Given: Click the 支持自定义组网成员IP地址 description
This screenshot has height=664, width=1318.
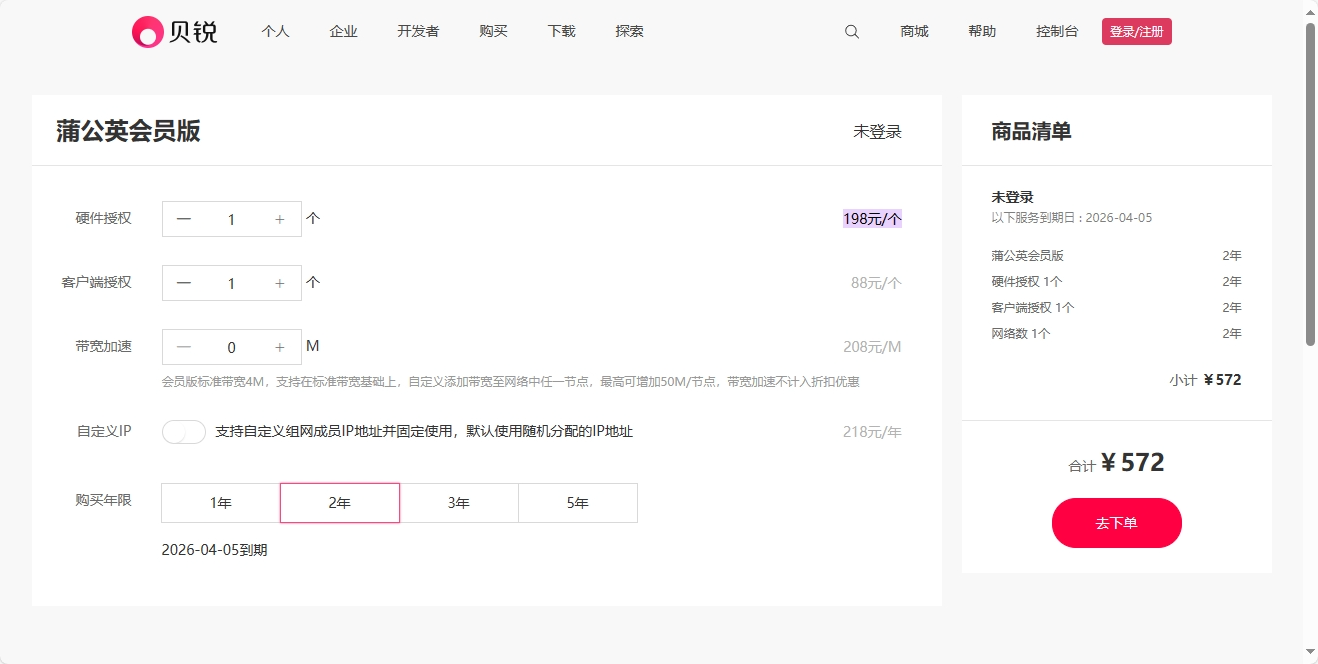Looking at the screenshot, I should 424,432.
